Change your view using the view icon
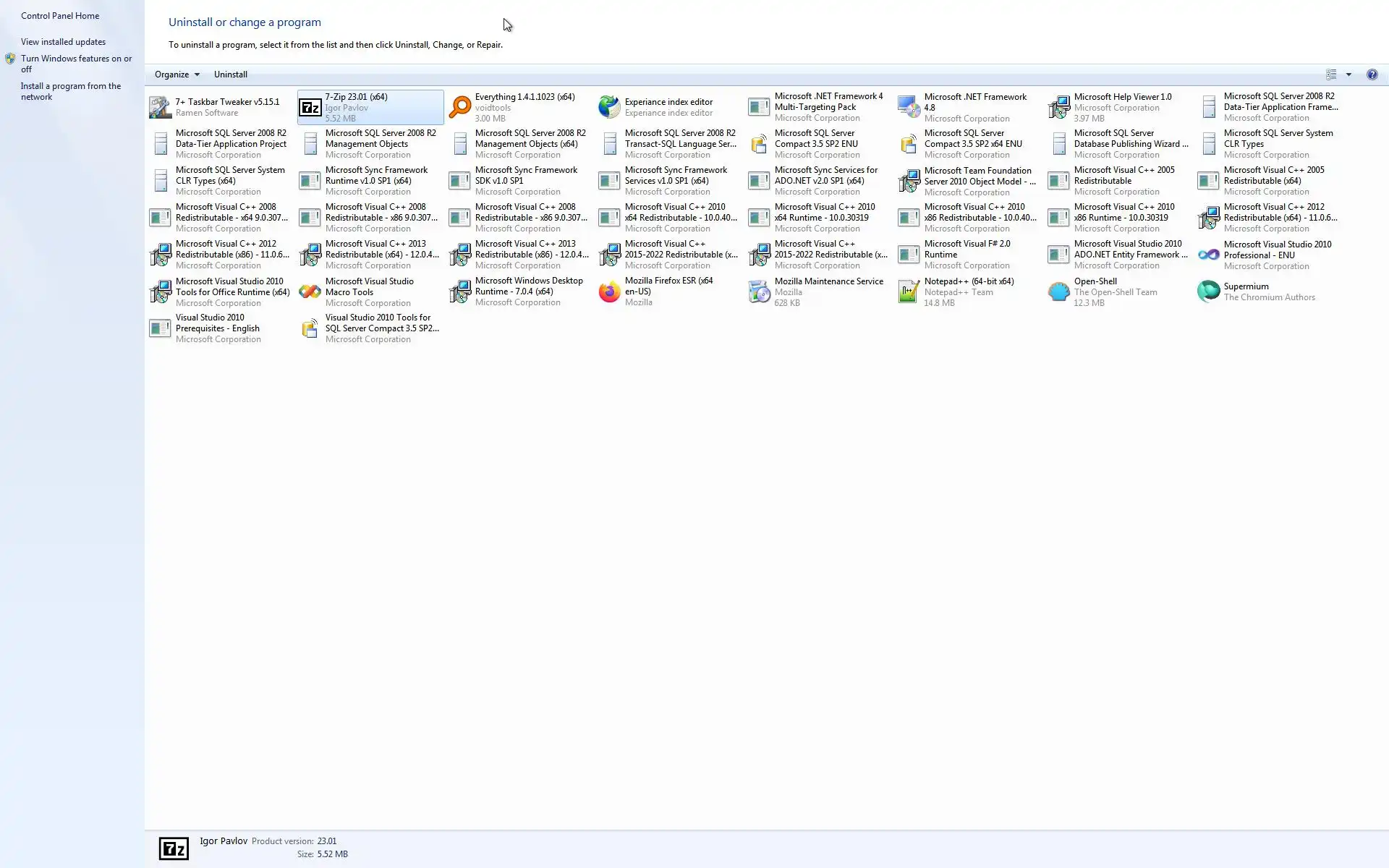Viewport: 1389px width, 868px height. coord(1331,75)
